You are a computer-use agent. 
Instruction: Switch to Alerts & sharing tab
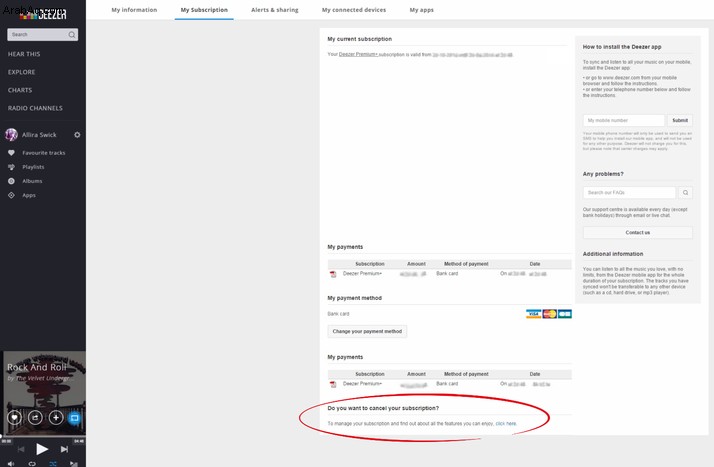coord(275,10)
